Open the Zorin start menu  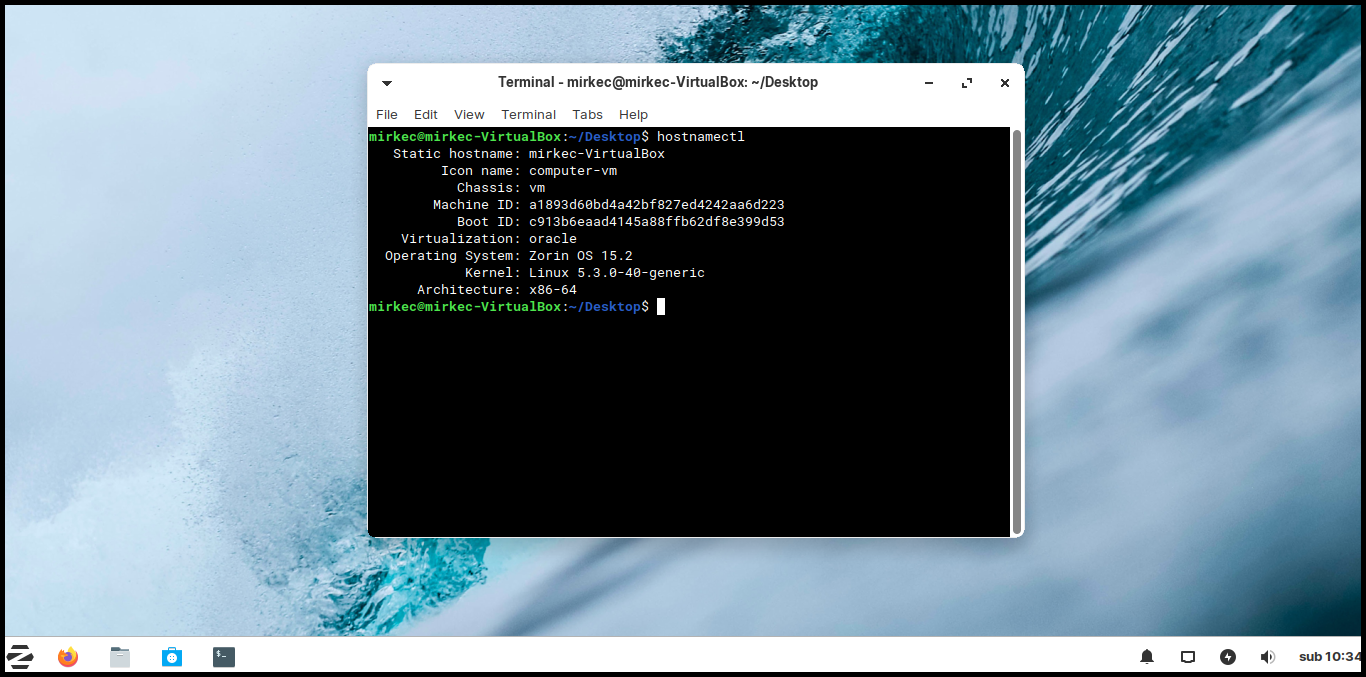[x=20, y=657]
